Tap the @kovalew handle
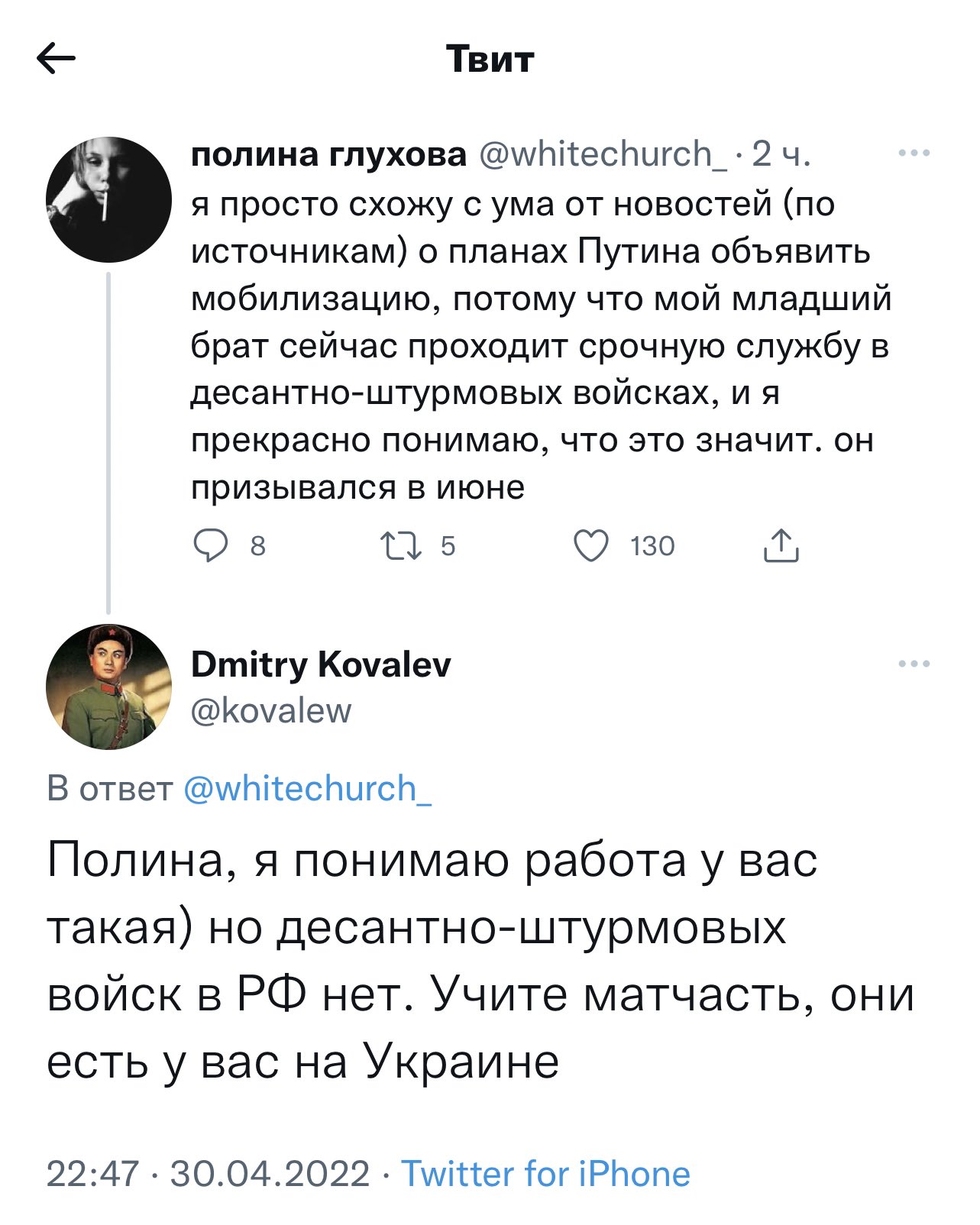The image size is (980, 1225). point(271,711)
